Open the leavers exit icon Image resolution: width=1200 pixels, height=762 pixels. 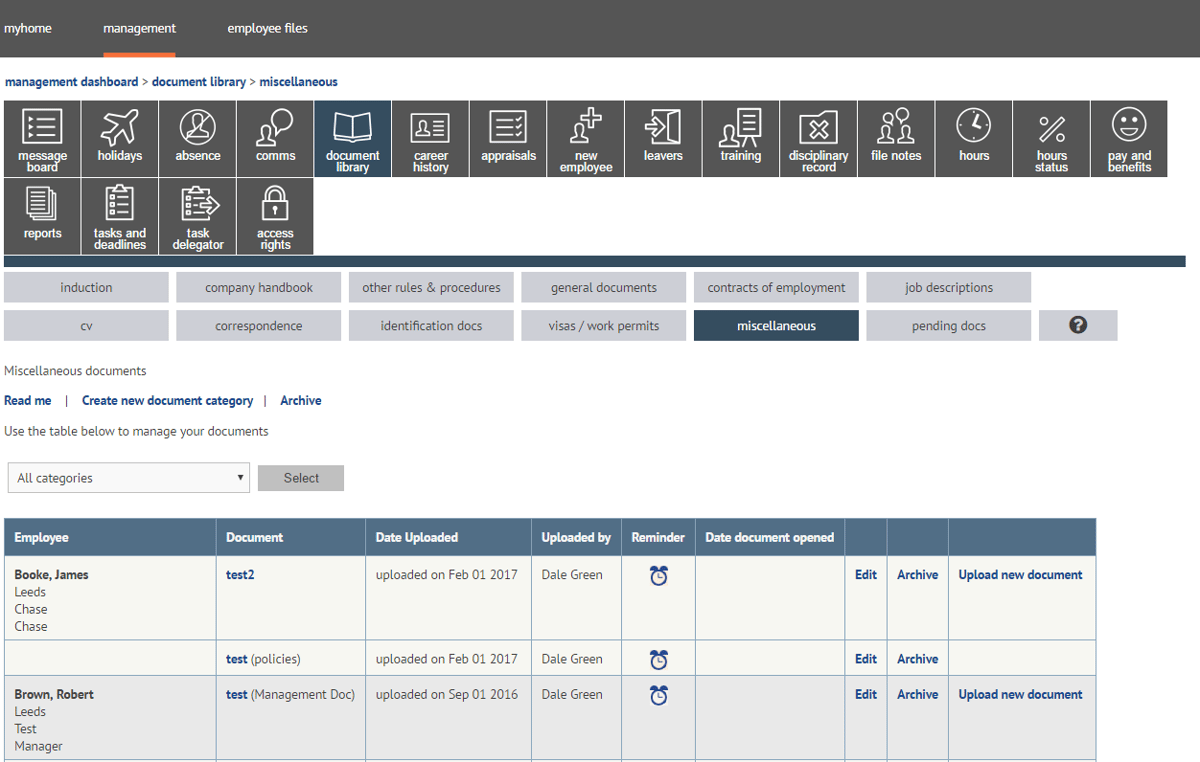pos(663,139)
